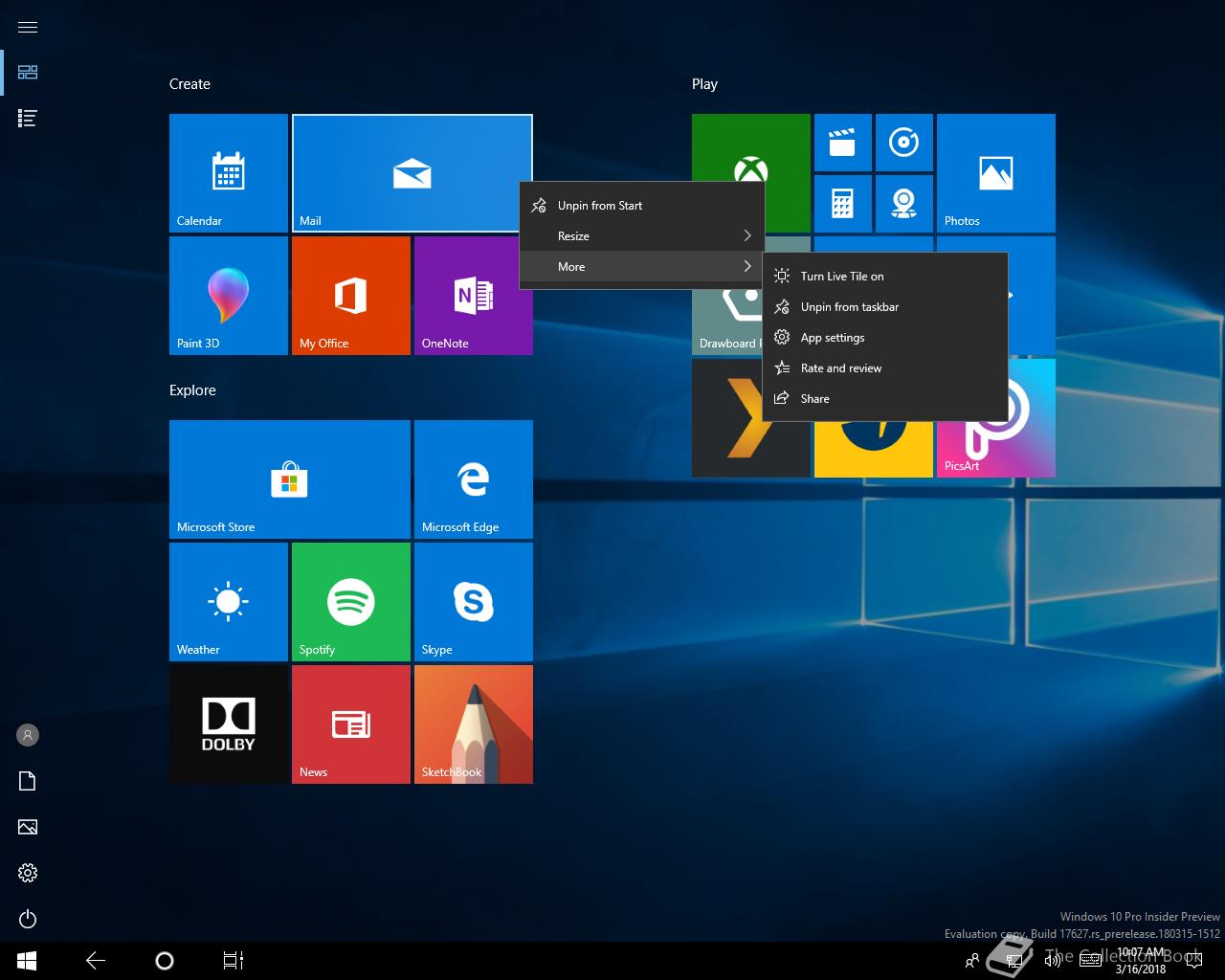Image resolution: width=1225 pixels, height=980 pixels.
Task: Click the Power button icon
Action: (28, 919)
